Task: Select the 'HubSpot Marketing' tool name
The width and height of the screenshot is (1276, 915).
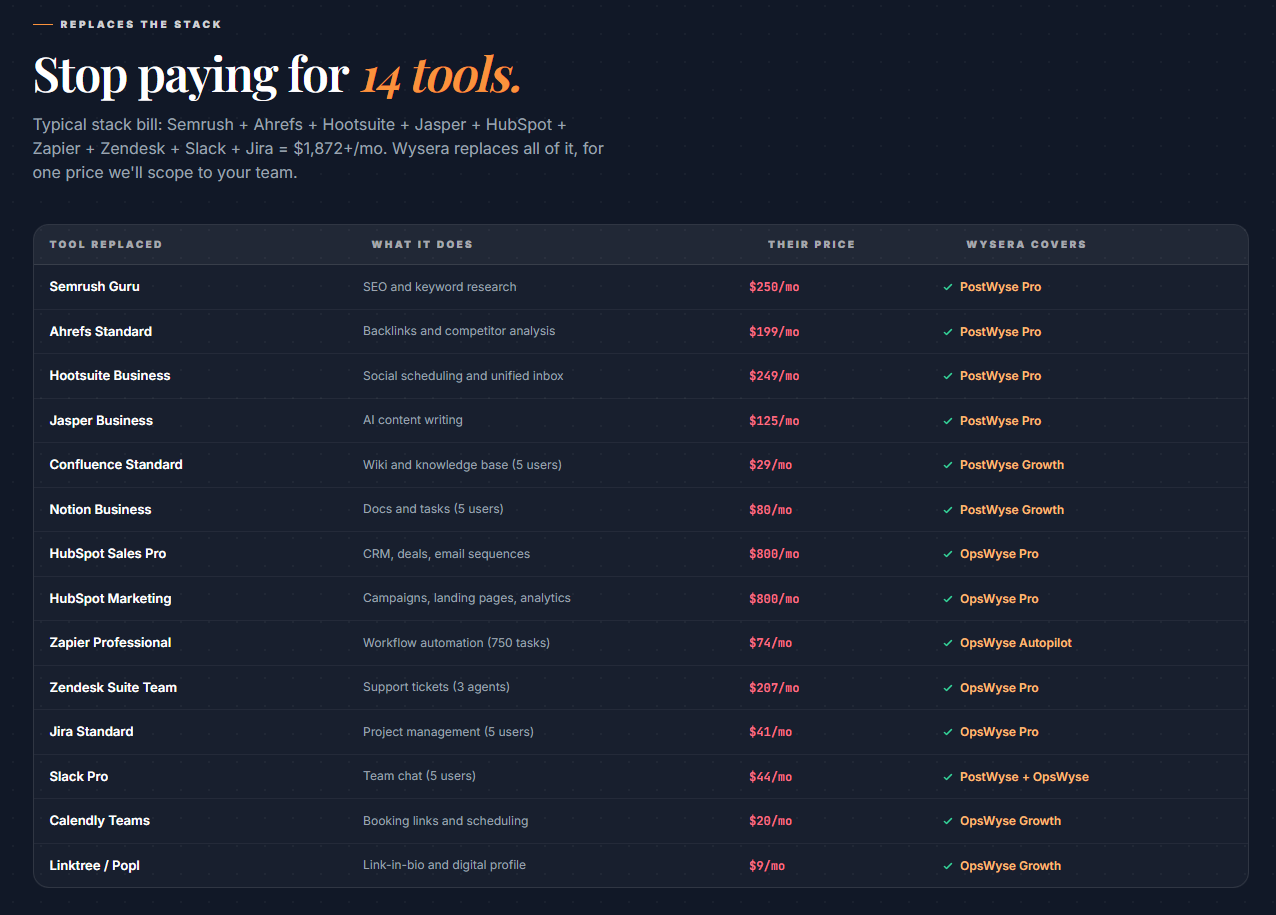Action: (110, 598)
